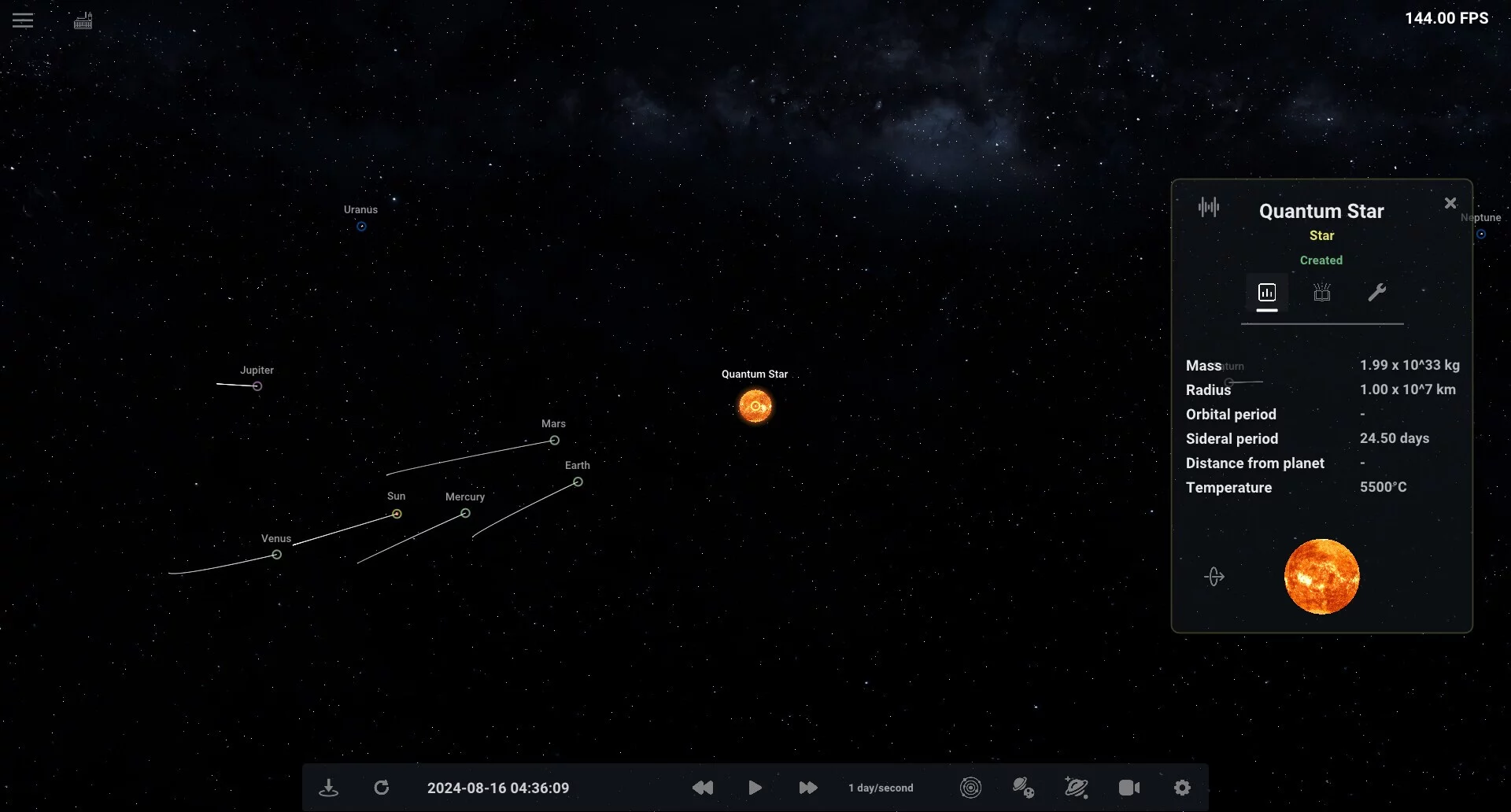Select the Jupiter marker
The height and width of the screenshot is (812, 1511).
click(257, 386)
